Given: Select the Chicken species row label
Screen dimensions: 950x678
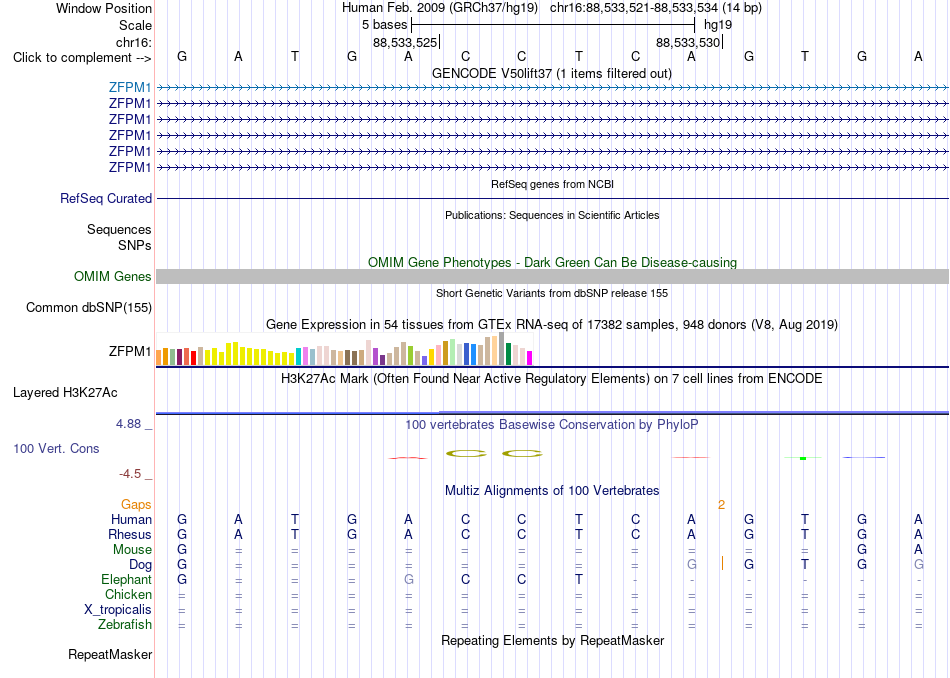Looking at the screenshot, I should point(128,594).
